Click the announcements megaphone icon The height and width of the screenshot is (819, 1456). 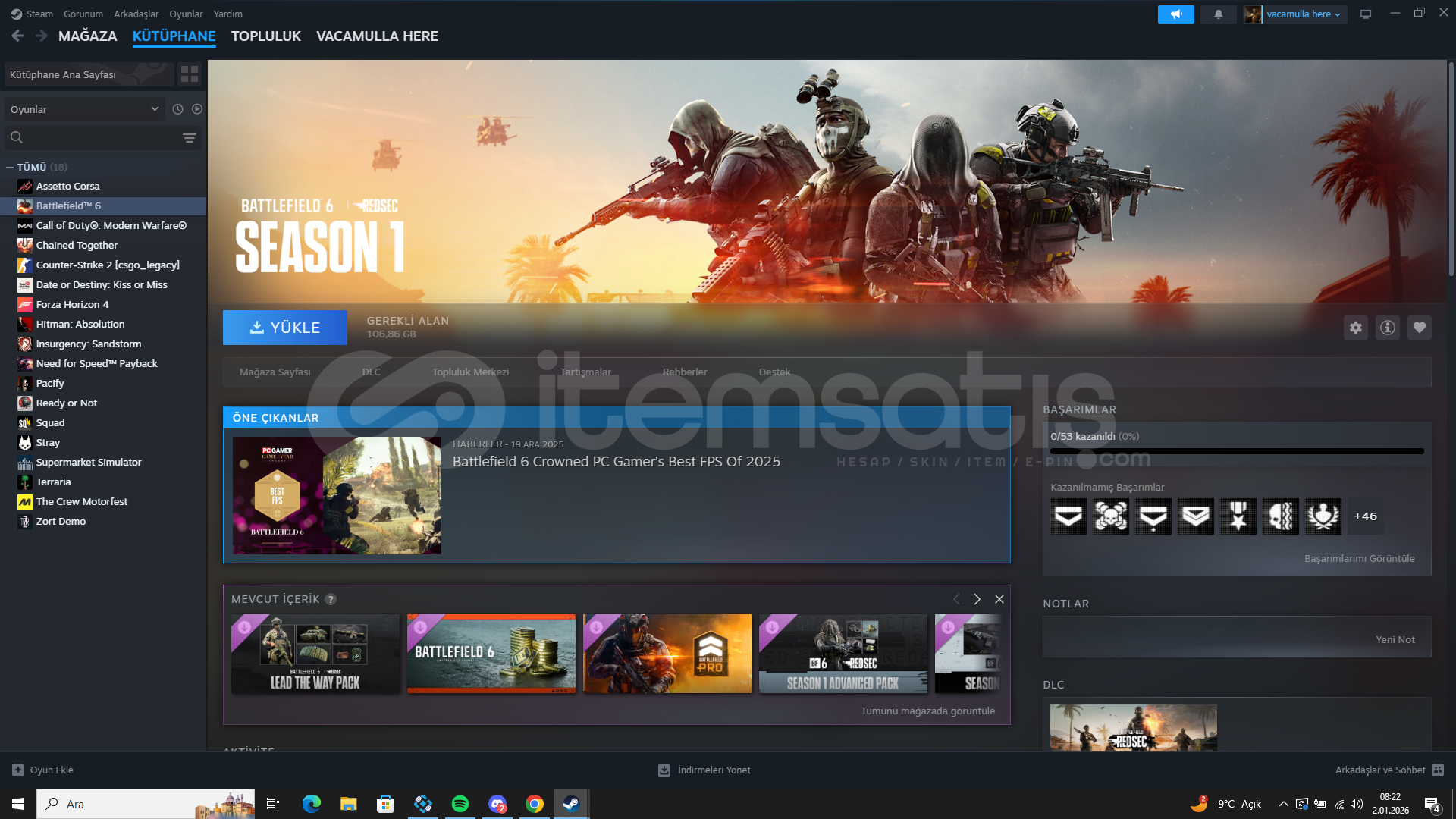tap(1175, 14)
